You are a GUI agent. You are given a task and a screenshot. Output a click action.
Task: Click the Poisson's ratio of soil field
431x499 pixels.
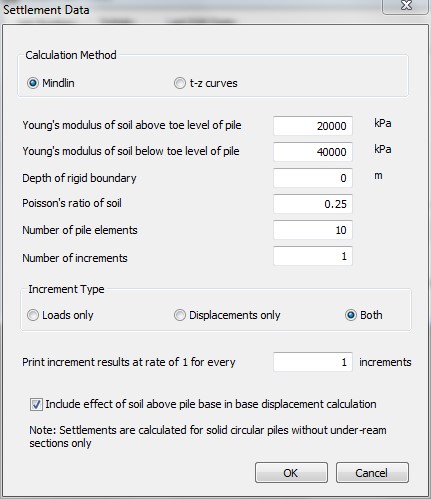[x=313, y=204]
